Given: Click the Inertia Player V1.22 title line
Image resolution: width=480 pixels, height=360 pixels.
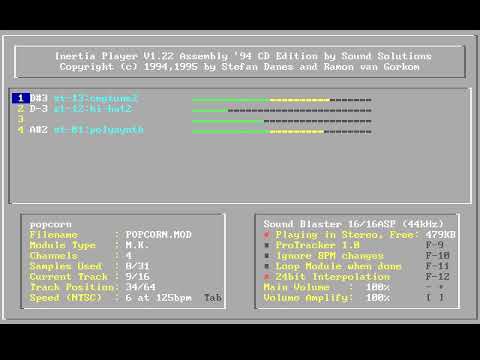Looking at the screenshot, I should pyautogui.click(x=243, y=56).
